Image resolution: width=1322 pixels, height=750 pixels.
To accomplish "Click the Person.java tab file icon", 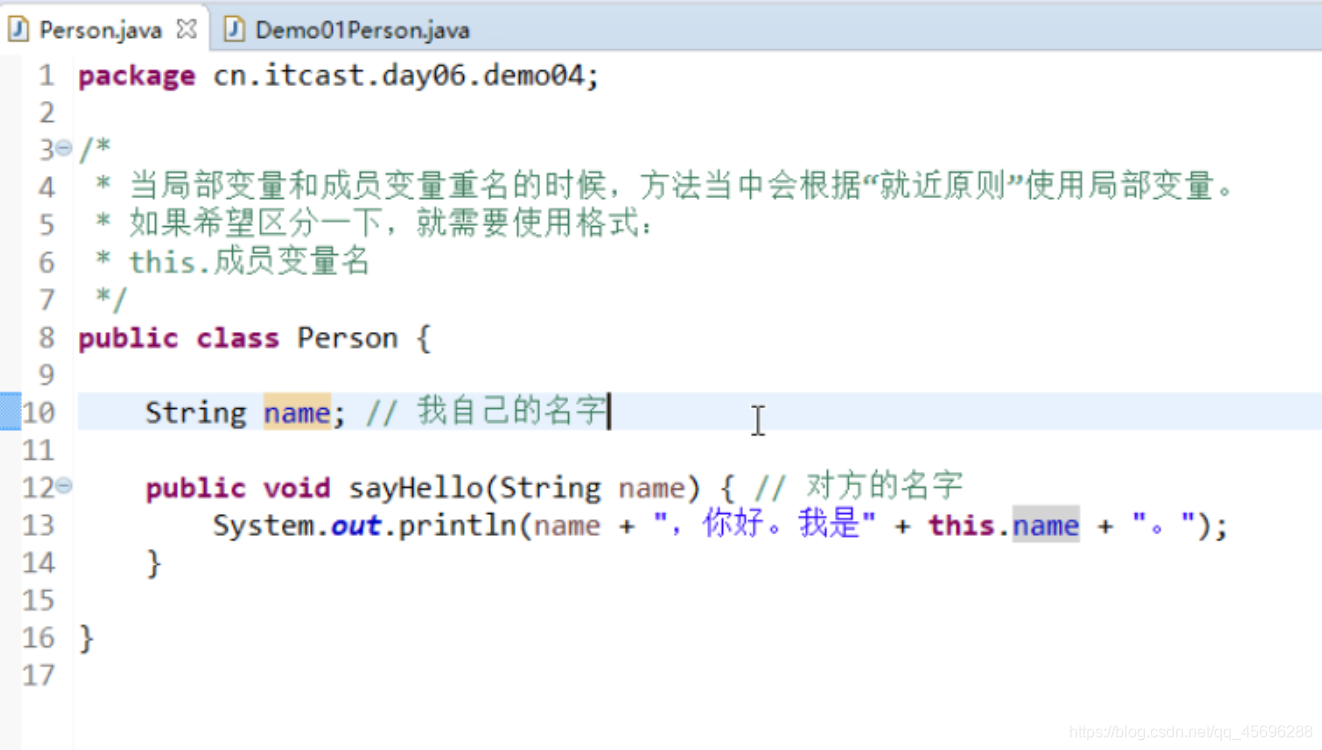I will (x=19, y=29).
